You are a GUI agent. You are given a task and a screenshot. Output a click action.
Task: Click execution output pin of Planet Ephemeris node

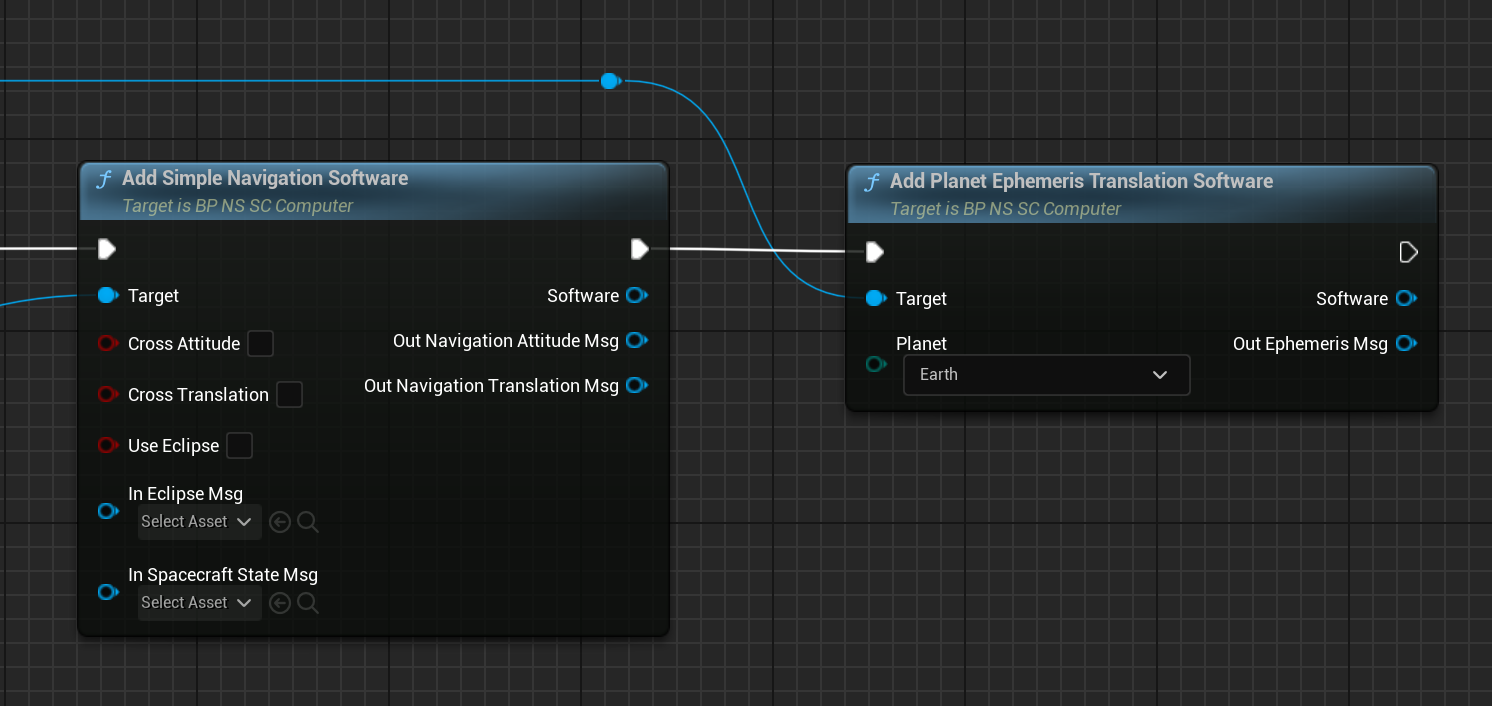1408,252
